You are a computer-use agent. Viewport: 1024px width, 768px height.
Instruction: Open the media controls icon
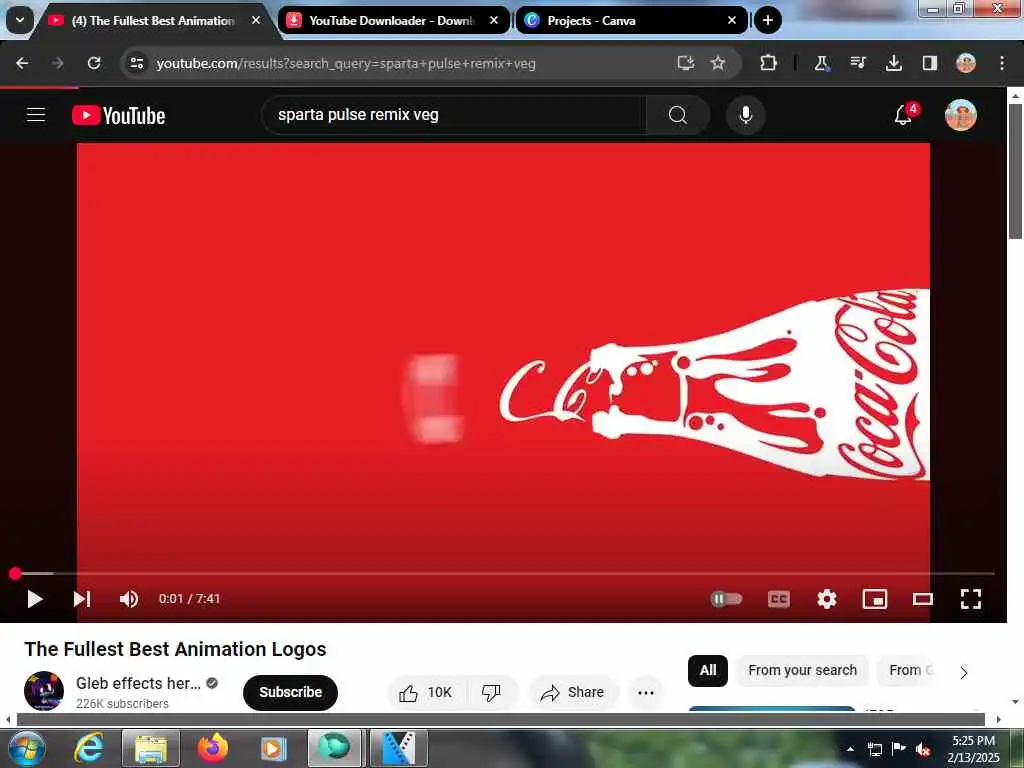click(857, 63)
